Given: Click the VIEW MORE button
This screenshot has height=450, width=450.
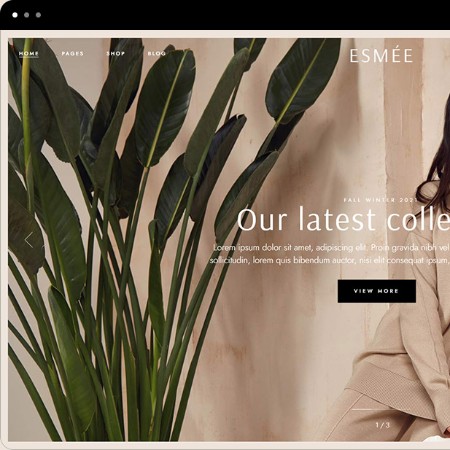Looking at the screenshot, I should (x=377, y=291).
